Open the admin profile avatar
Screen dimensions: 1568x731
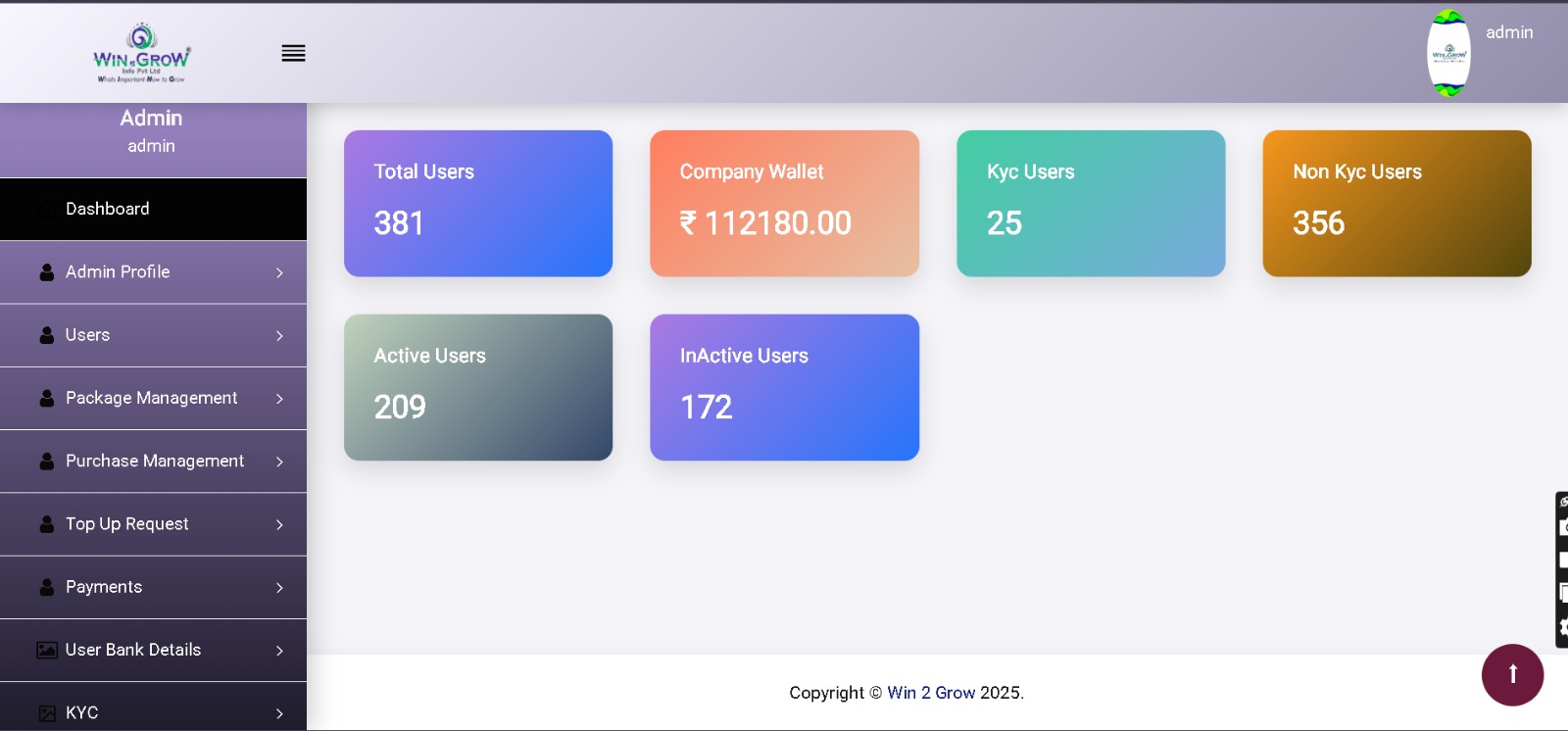[1448, 53]
